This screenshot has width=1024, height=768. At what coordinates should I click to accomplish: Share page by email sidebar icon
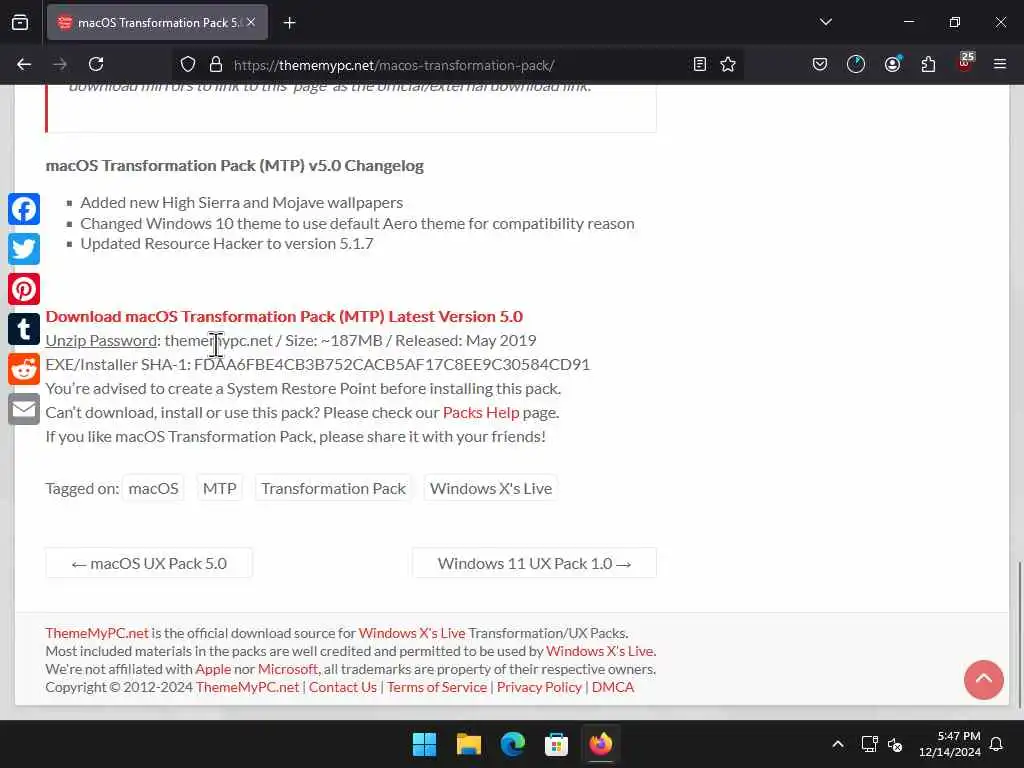(24, 409)
